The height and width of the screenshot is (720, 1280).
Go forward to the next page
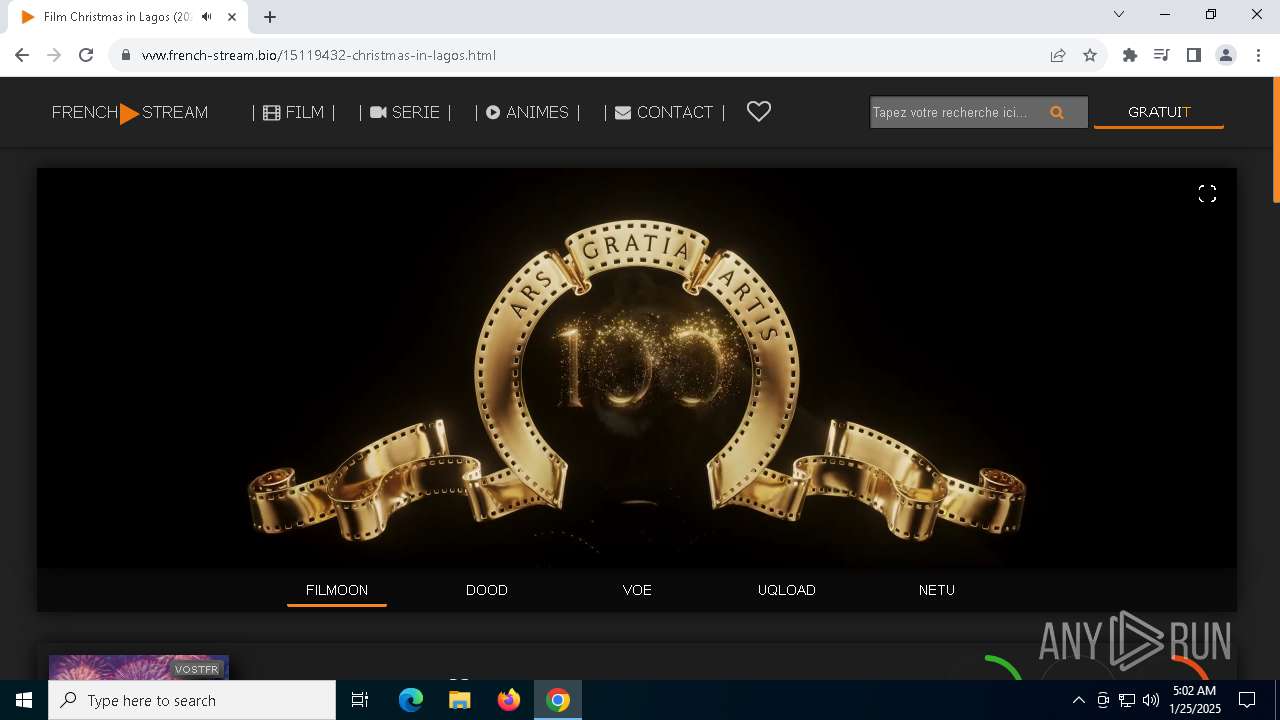tap(54, 55)
